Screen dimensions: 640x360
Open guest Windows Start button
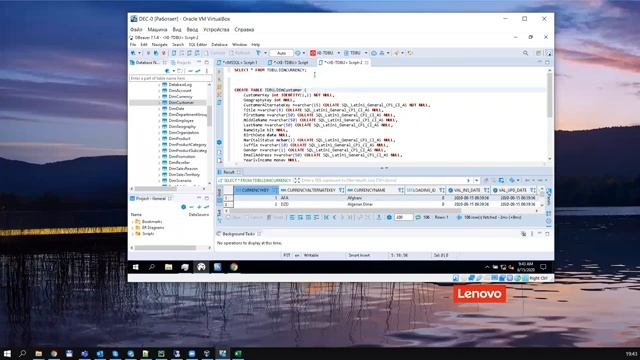136,267
